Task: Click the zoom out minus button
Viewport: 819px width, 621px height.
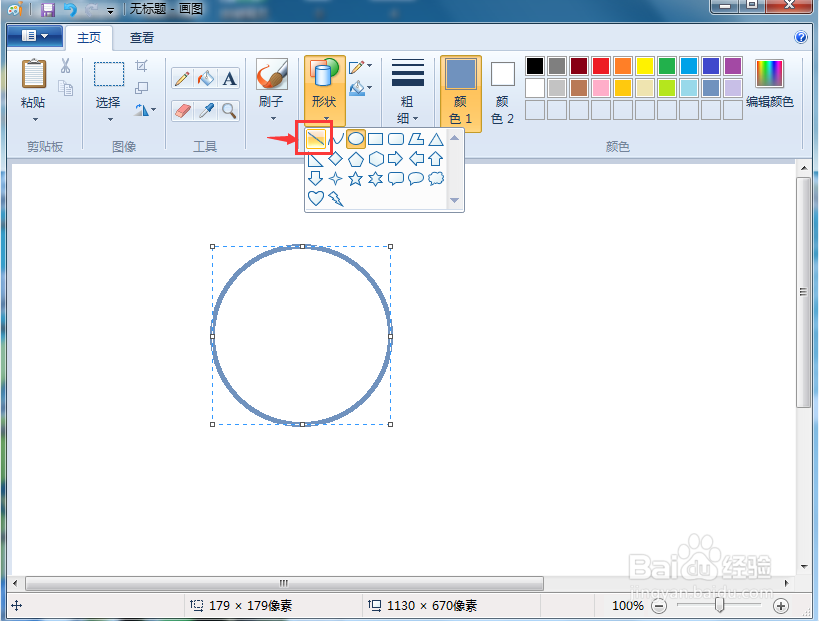Action: click(x=659, y=606)
